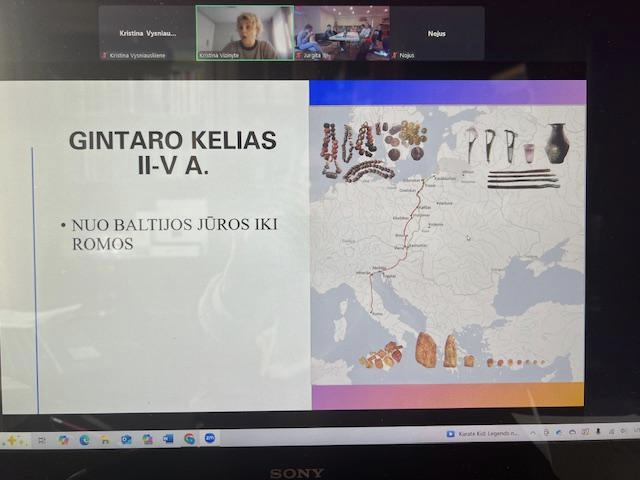Open File Explorer from the taskbar
The width and height of the screenshot is (640, 480).
pos(105,439)
